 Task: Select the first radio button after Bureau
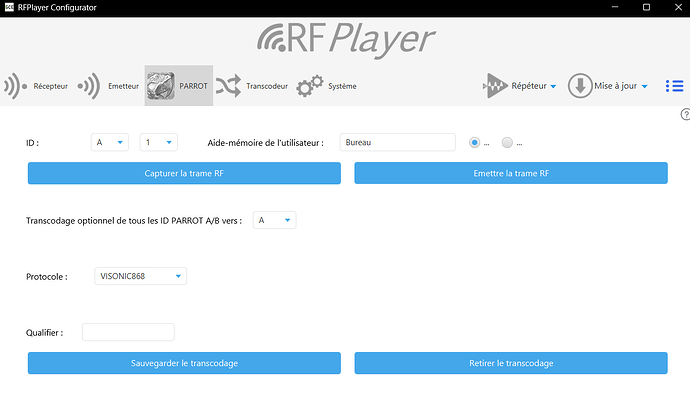pyautogui.click(x=474, y=143)
